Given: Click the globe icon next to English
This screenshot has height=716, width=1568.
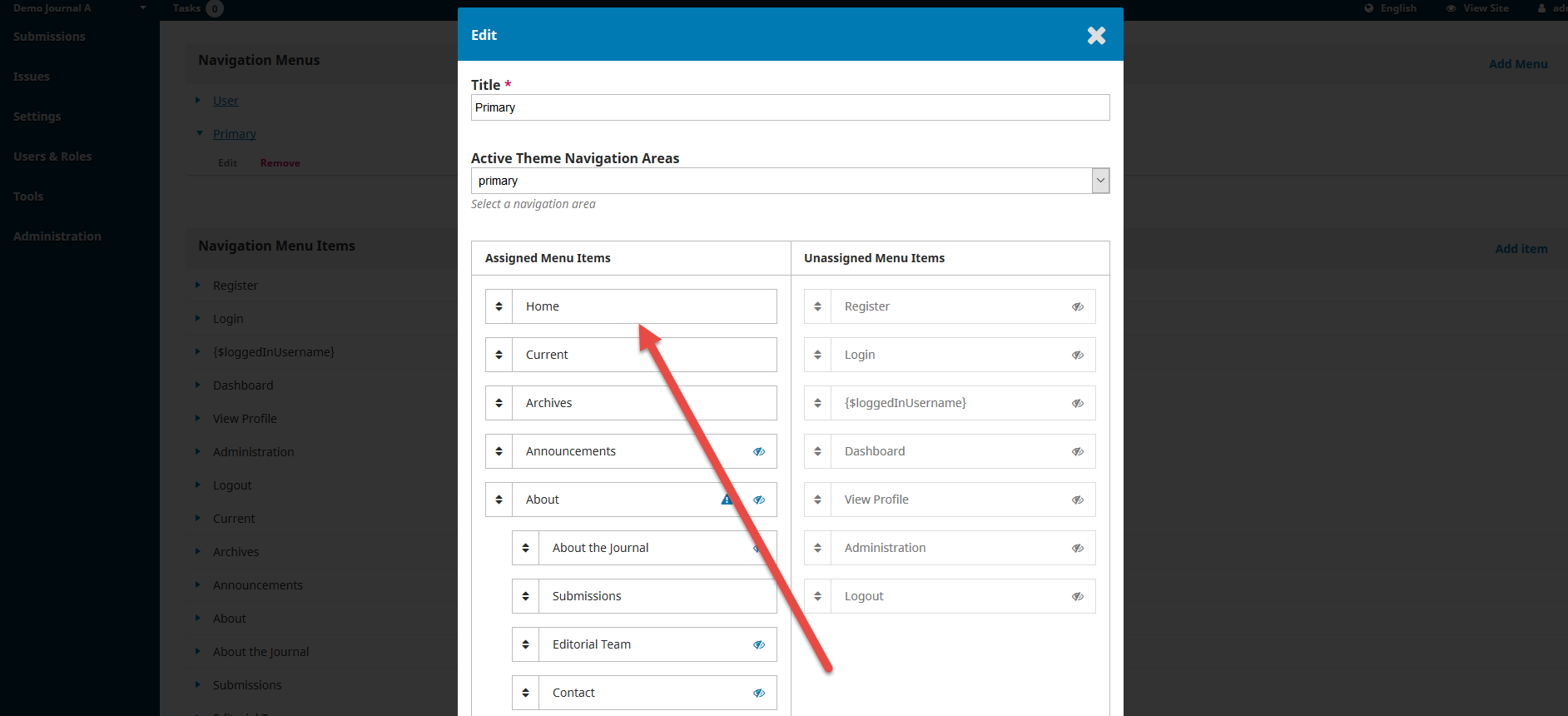Looking at the screenshot, I should 1369,8.
